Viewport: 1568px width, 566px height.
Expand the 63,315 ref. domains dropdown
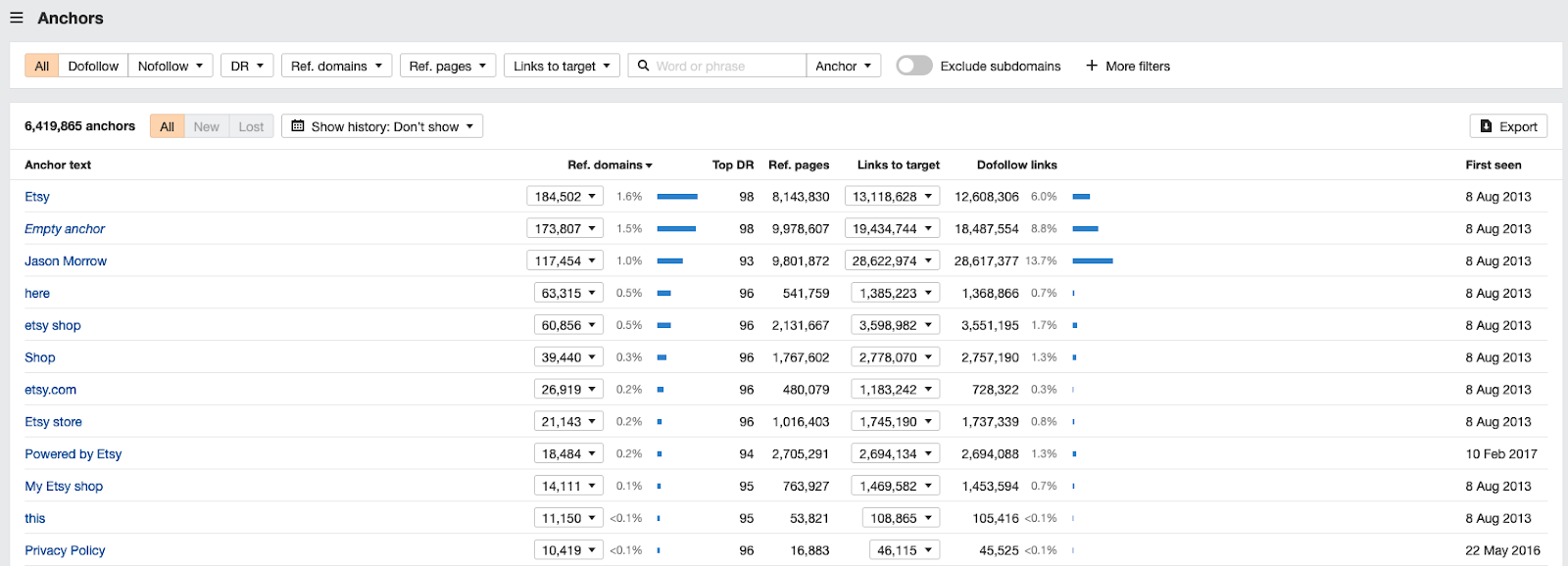click(x=568, y=294)
